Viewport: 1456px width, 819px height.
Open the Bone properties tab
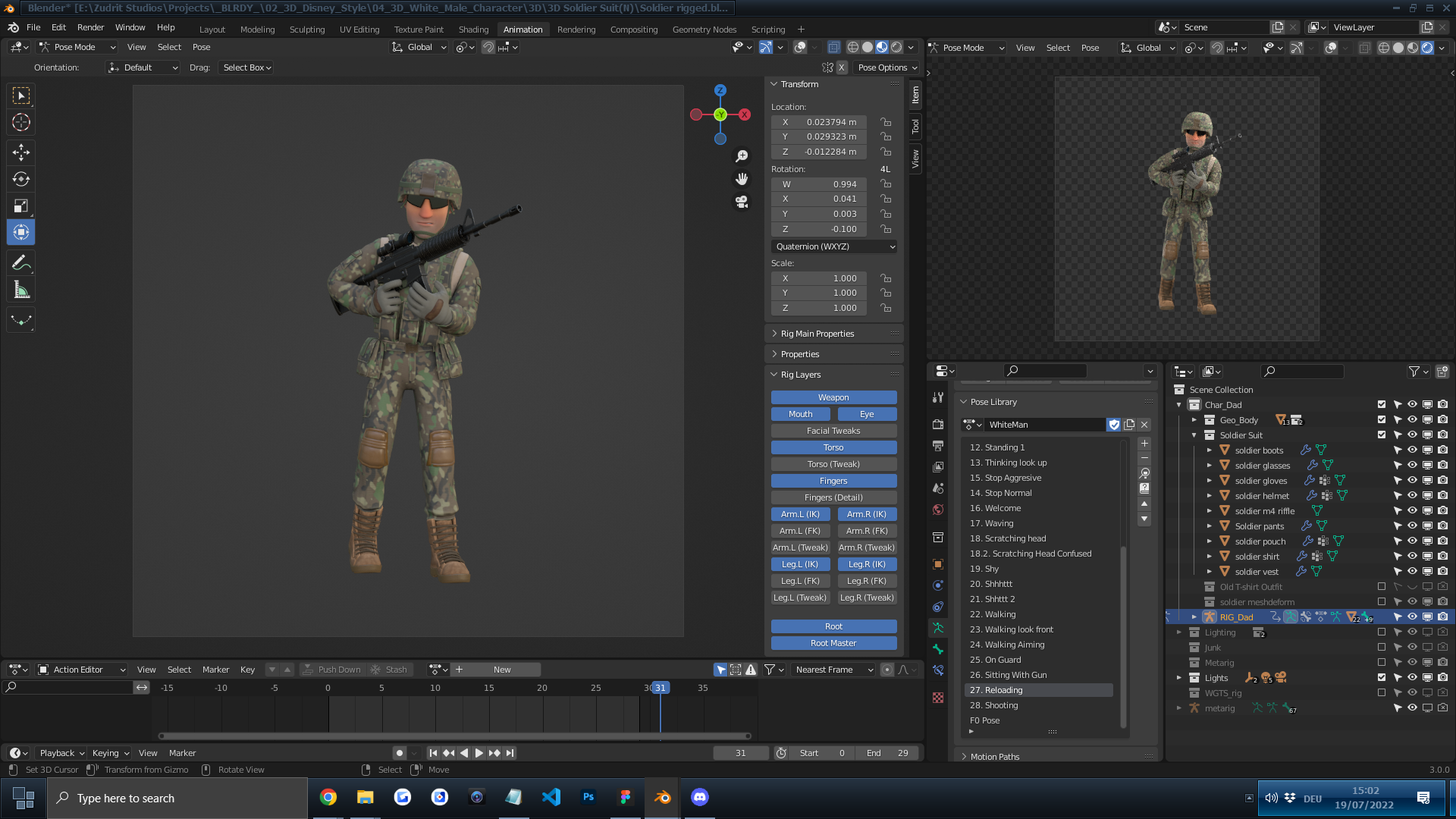[x=938, y=649]
